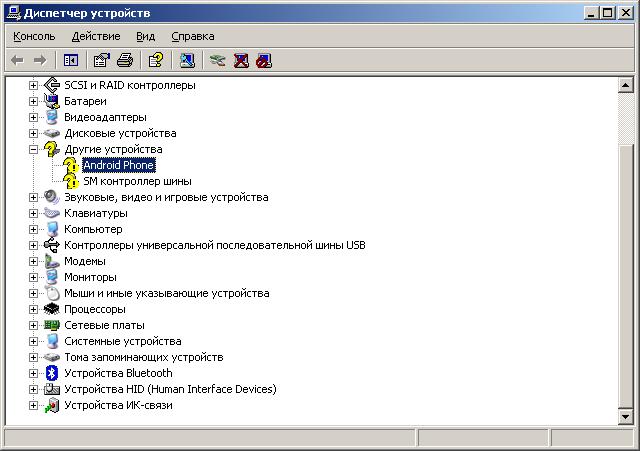Expand Тома запоминающих устройств node
The width and height of the screenshot is (640, 451).
click(x=33, y=358)
